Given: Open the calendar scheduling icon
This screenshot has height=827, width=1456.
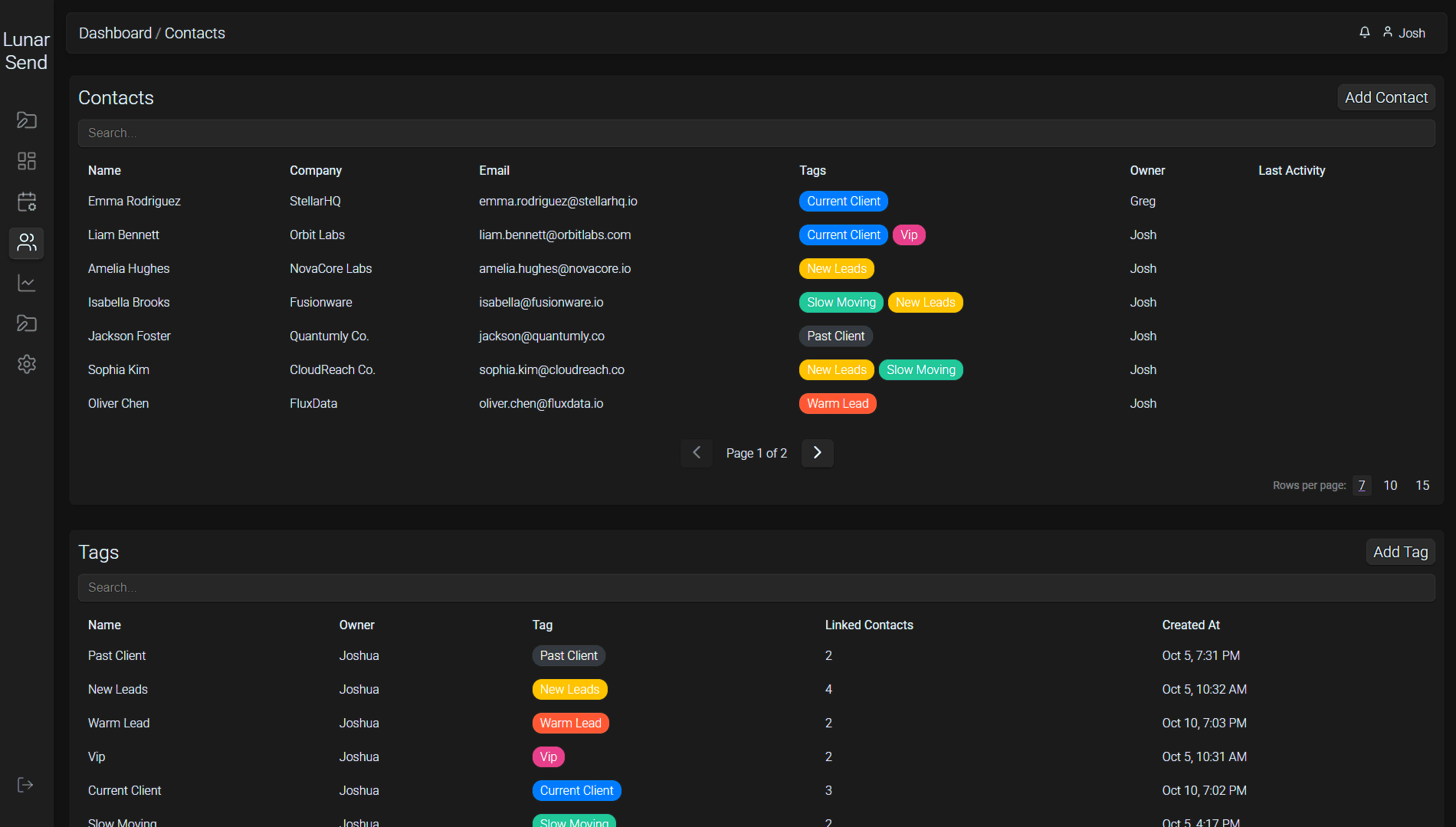Looking at the screenshot, I should click(x=26, y=202).
